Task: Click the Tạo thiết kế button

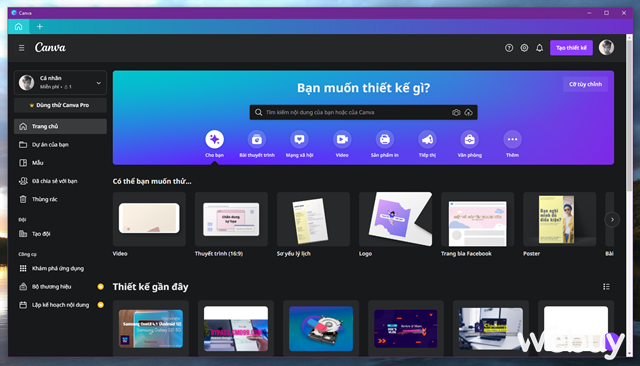Action: [x=571, y=48]
